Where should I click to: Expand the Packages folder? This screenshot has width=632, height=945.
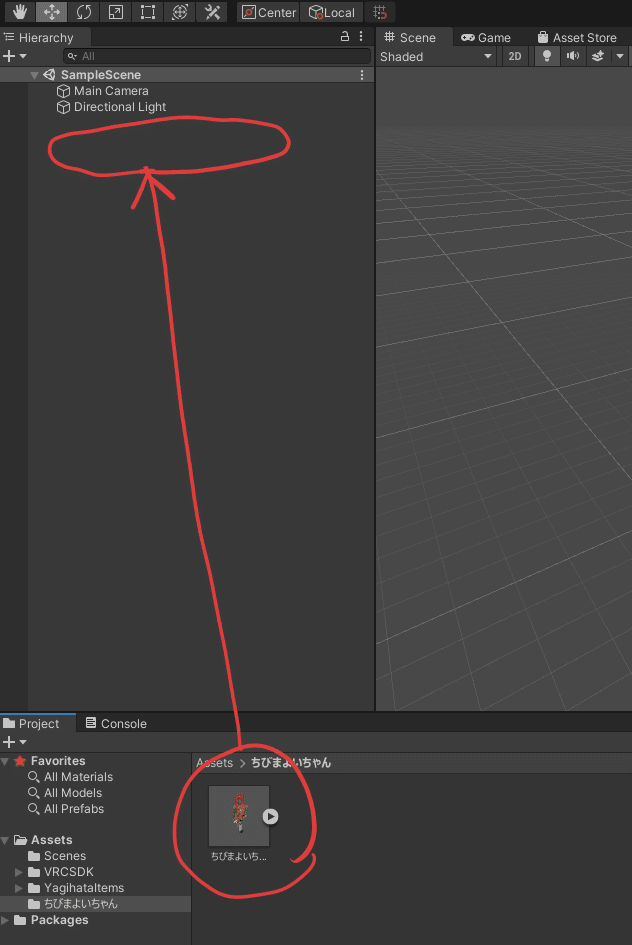coord(5,920)
